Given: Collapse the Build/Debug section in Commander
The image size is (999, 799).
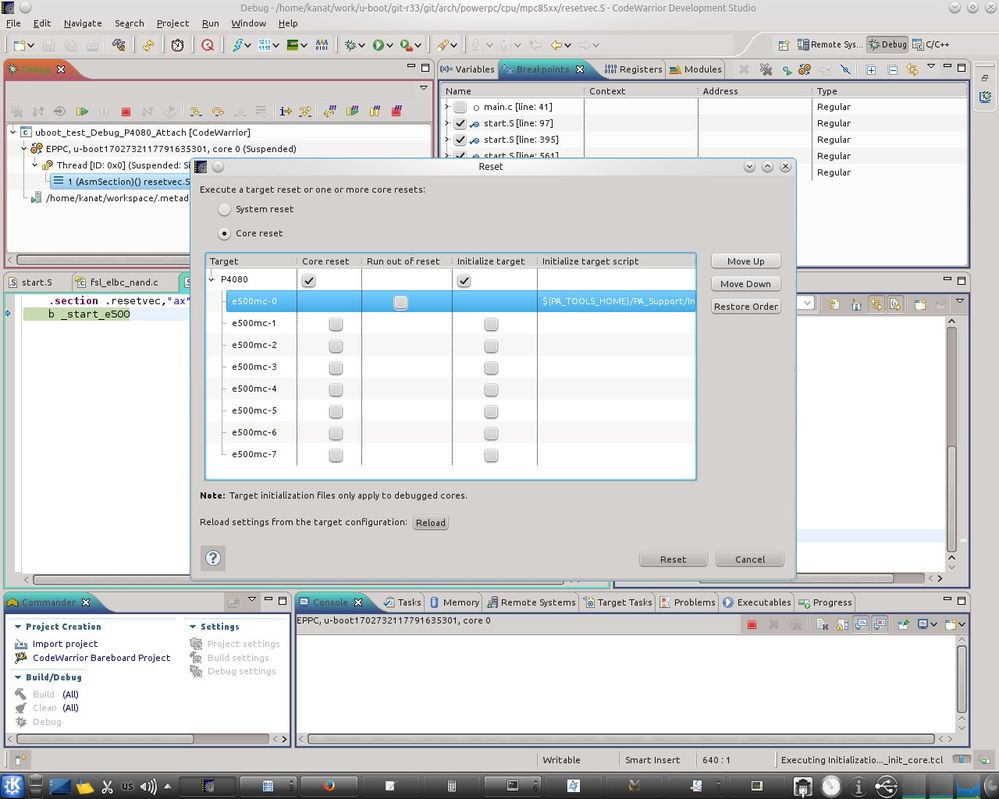Looking at the screenshot, I should [18, 677].
